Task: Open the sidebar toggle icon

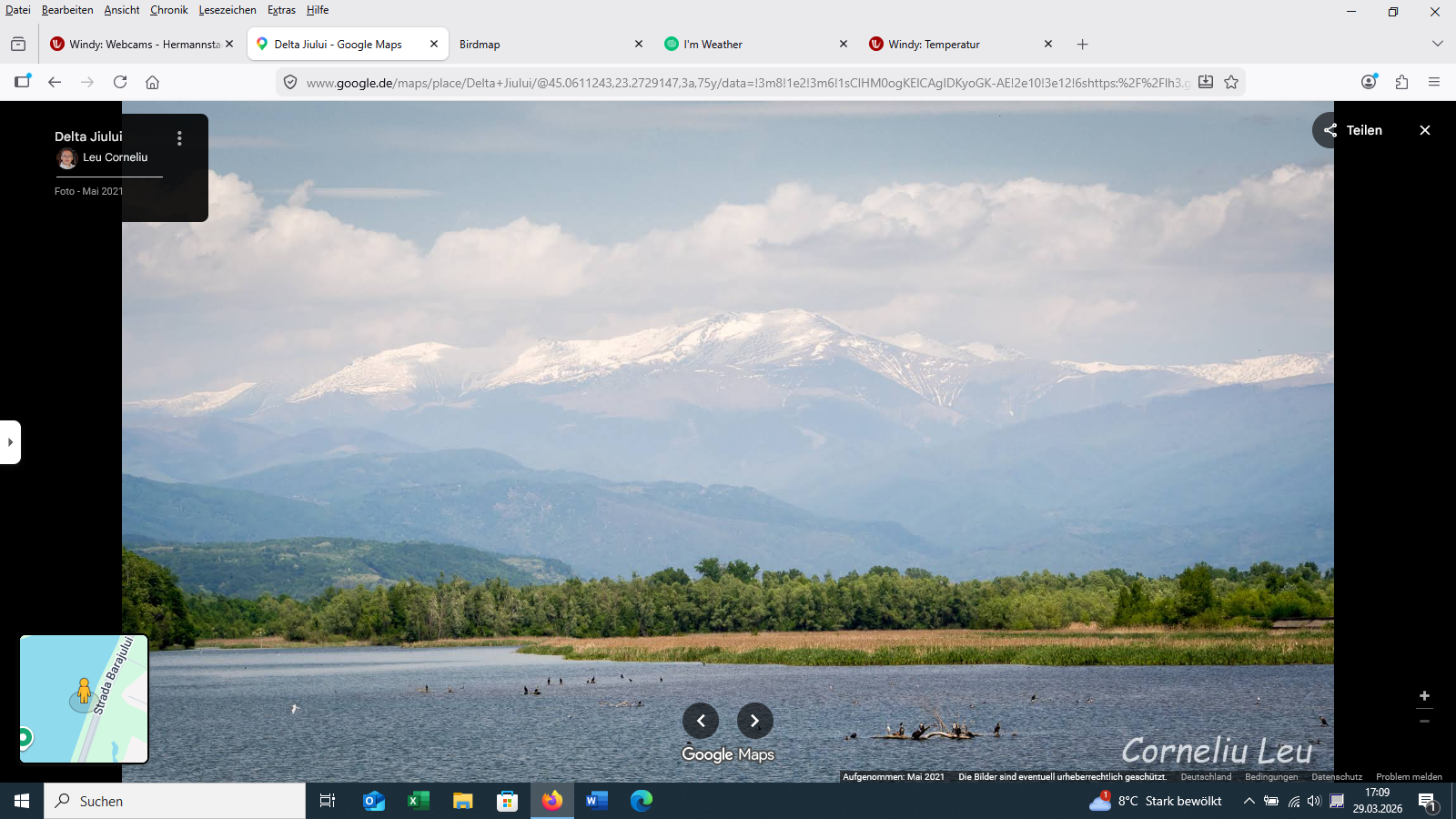Action: pyautogui.click(x=23, y=81)
